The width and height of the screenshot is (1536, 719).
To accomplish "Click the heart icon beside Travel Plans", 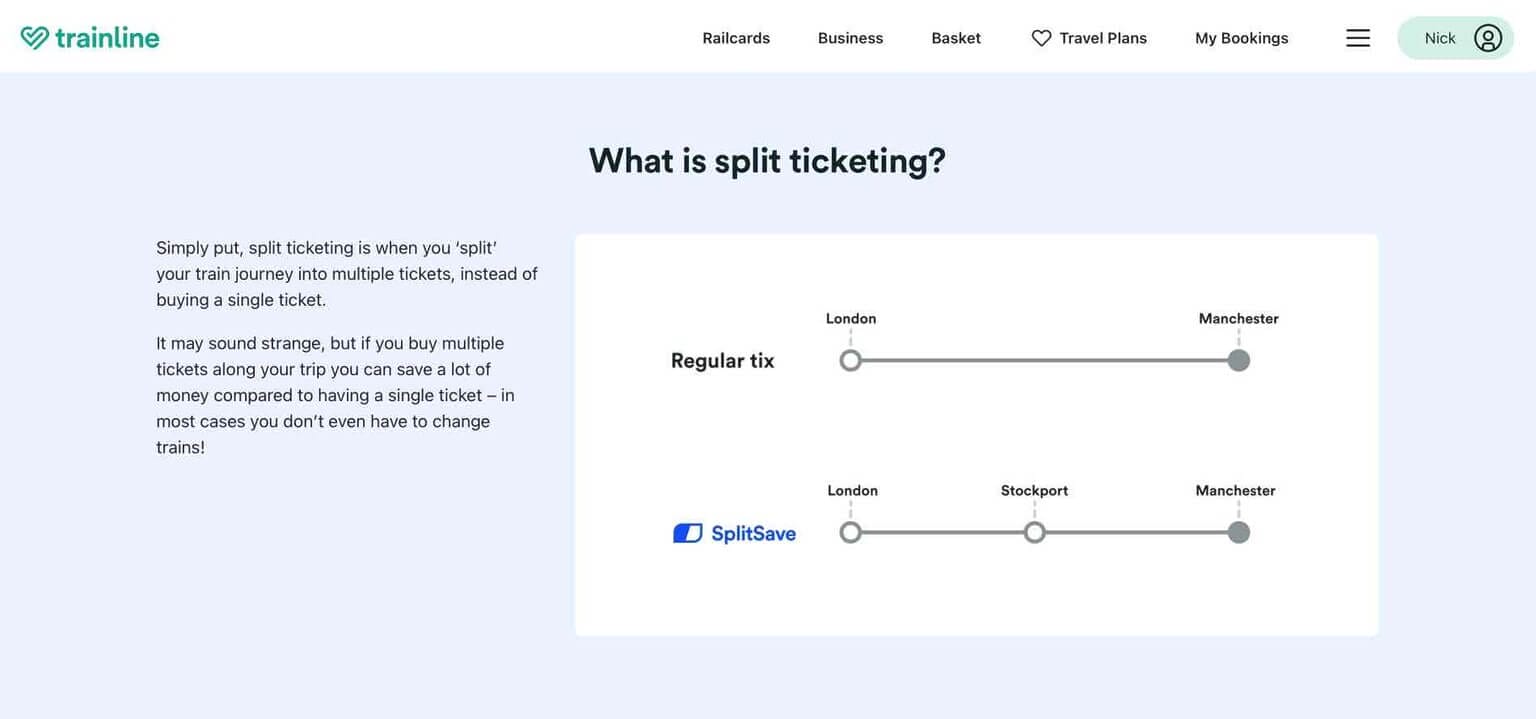I will click(x=1041, y=37).
